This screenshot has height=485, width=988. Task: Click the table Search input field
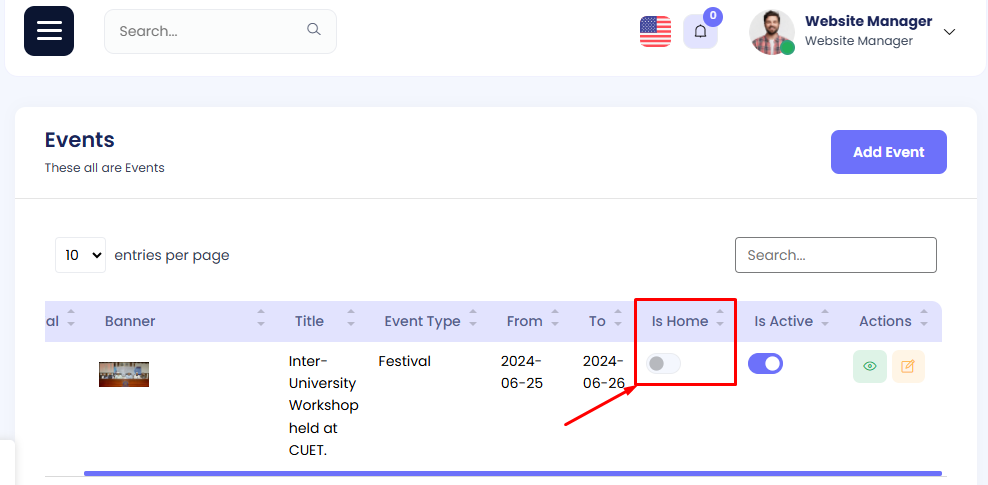(x=835, y=255)
